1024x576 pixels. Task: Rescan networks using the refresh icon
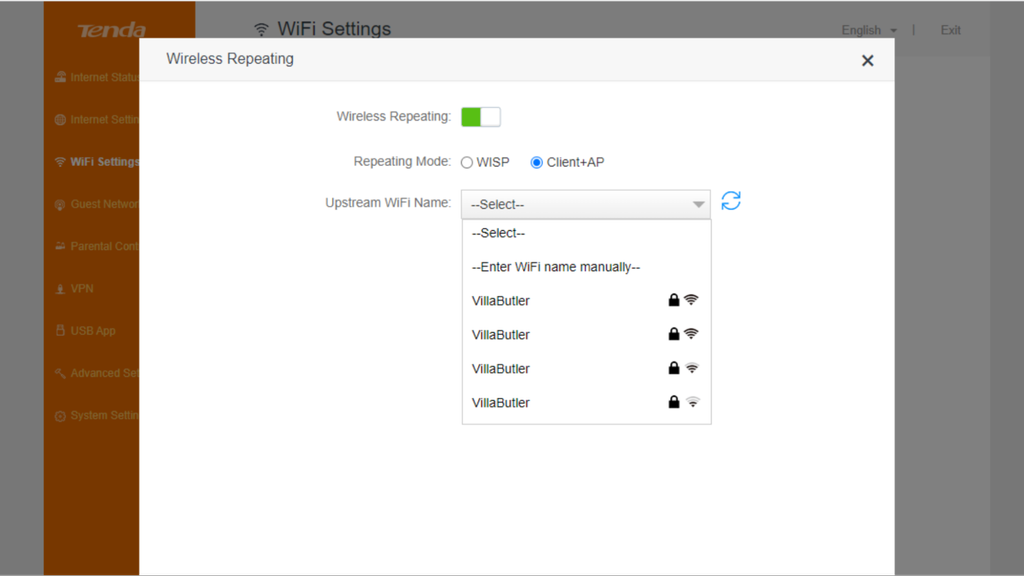point(730,201)
